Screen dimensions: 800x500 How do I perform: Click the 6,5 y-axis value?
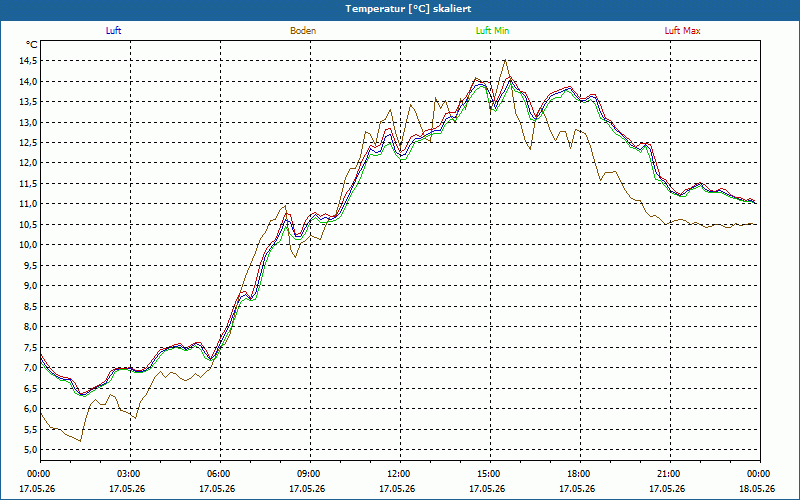(x=30, y=388)
